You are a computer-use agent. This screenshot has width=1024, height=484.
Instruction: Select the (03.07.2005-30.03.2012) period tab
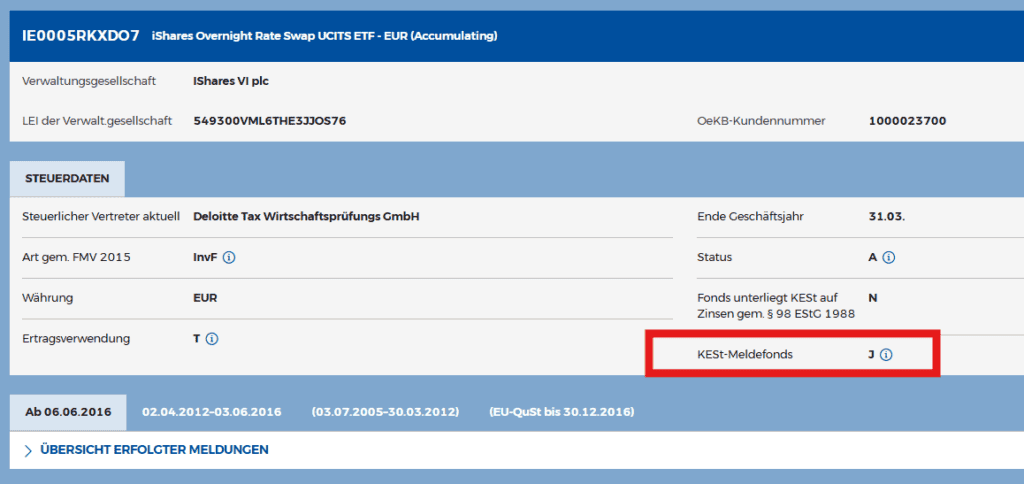[385, 412]
